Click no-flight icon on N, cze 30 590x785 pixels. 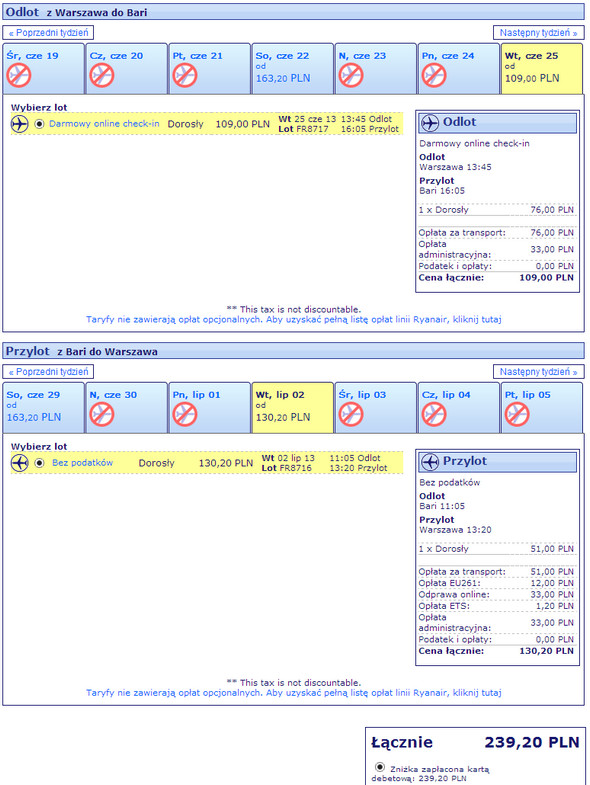click(102, 415)
